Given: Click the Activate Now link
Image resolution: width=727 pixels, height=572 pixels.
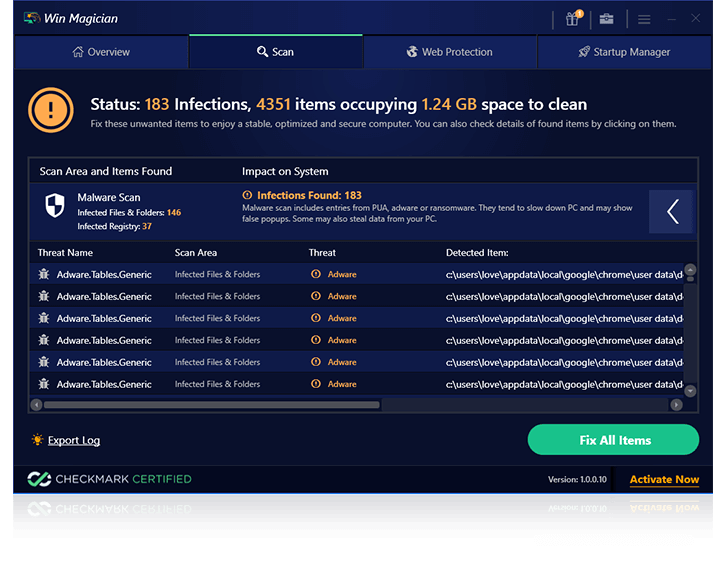Looking at the screenshot, I should [664, 480].
